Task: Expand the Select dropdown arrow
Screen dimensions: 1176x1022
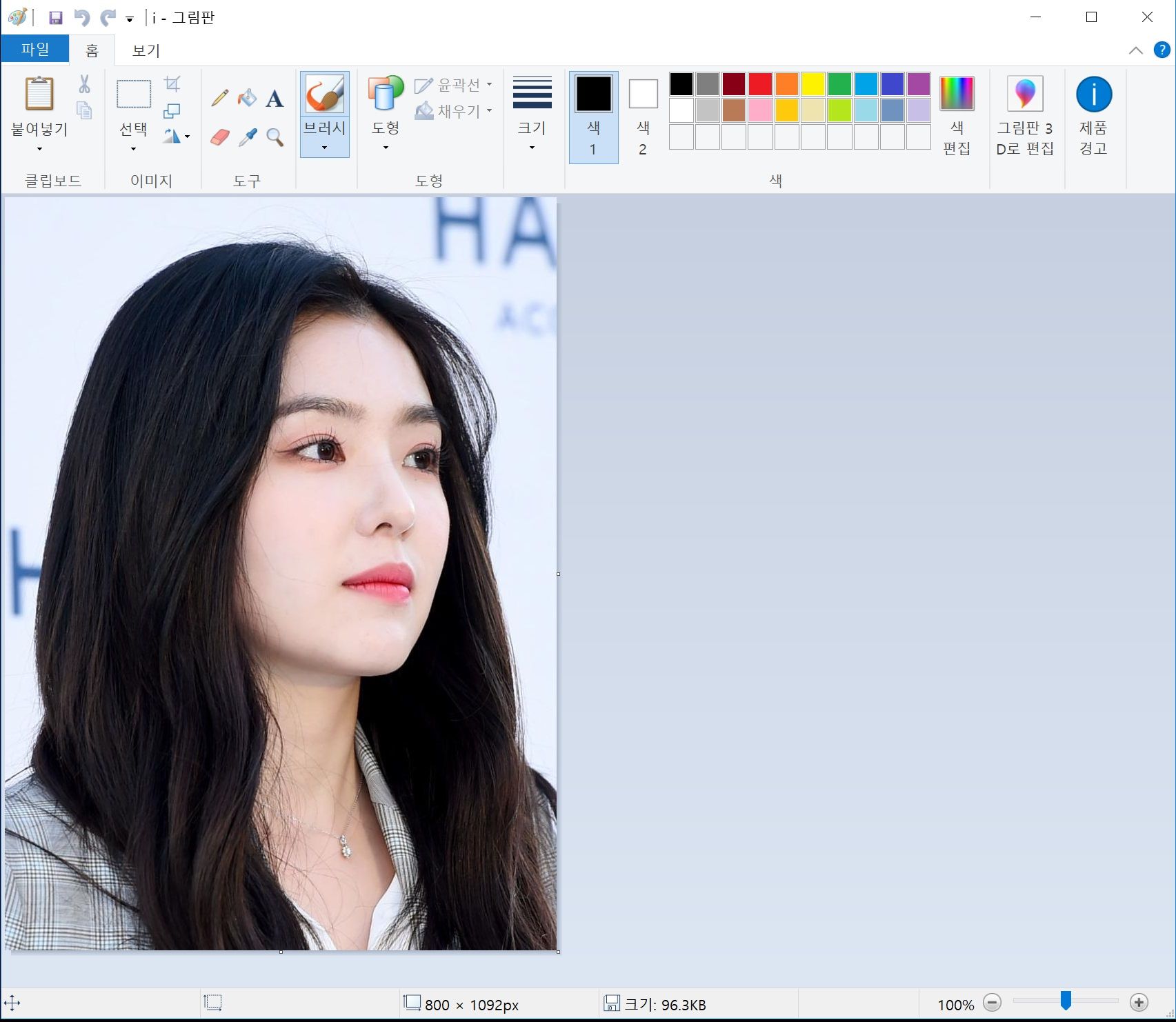Action: coord(133,149)
